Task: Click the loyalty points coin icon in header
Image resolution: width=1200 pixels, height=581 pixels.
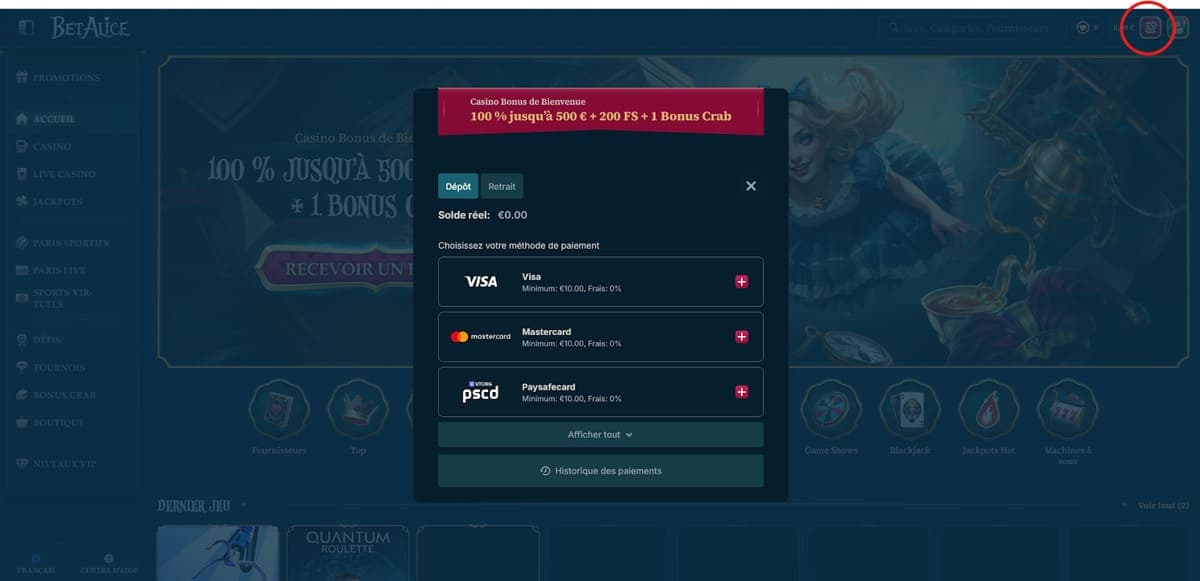Action: click(x=1083, y=28)
